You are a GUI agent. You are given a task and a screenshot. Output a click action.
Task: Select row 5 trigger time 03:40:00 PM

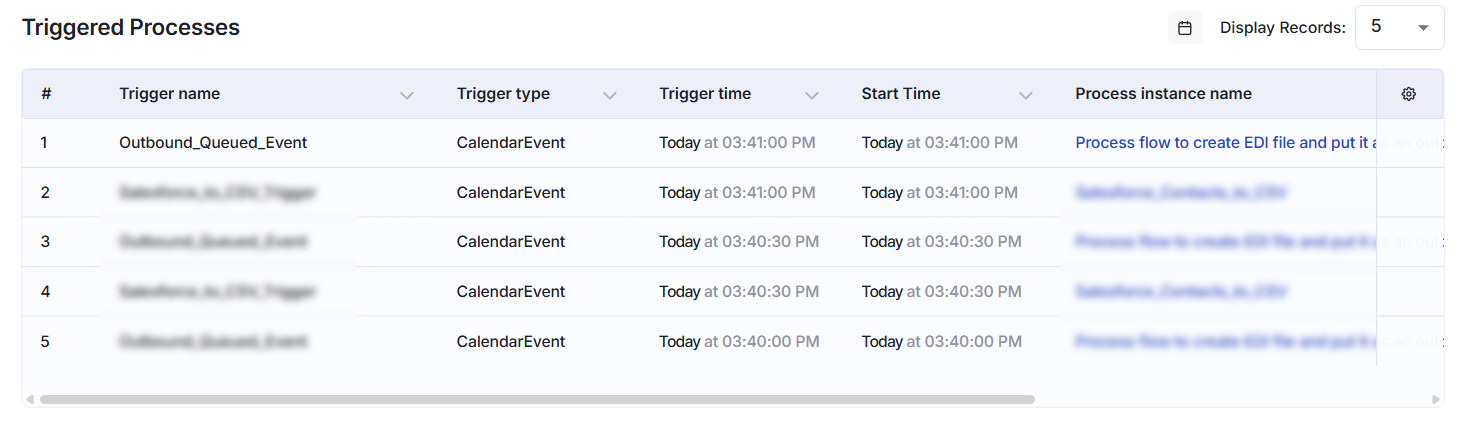(x=739, y=342)
